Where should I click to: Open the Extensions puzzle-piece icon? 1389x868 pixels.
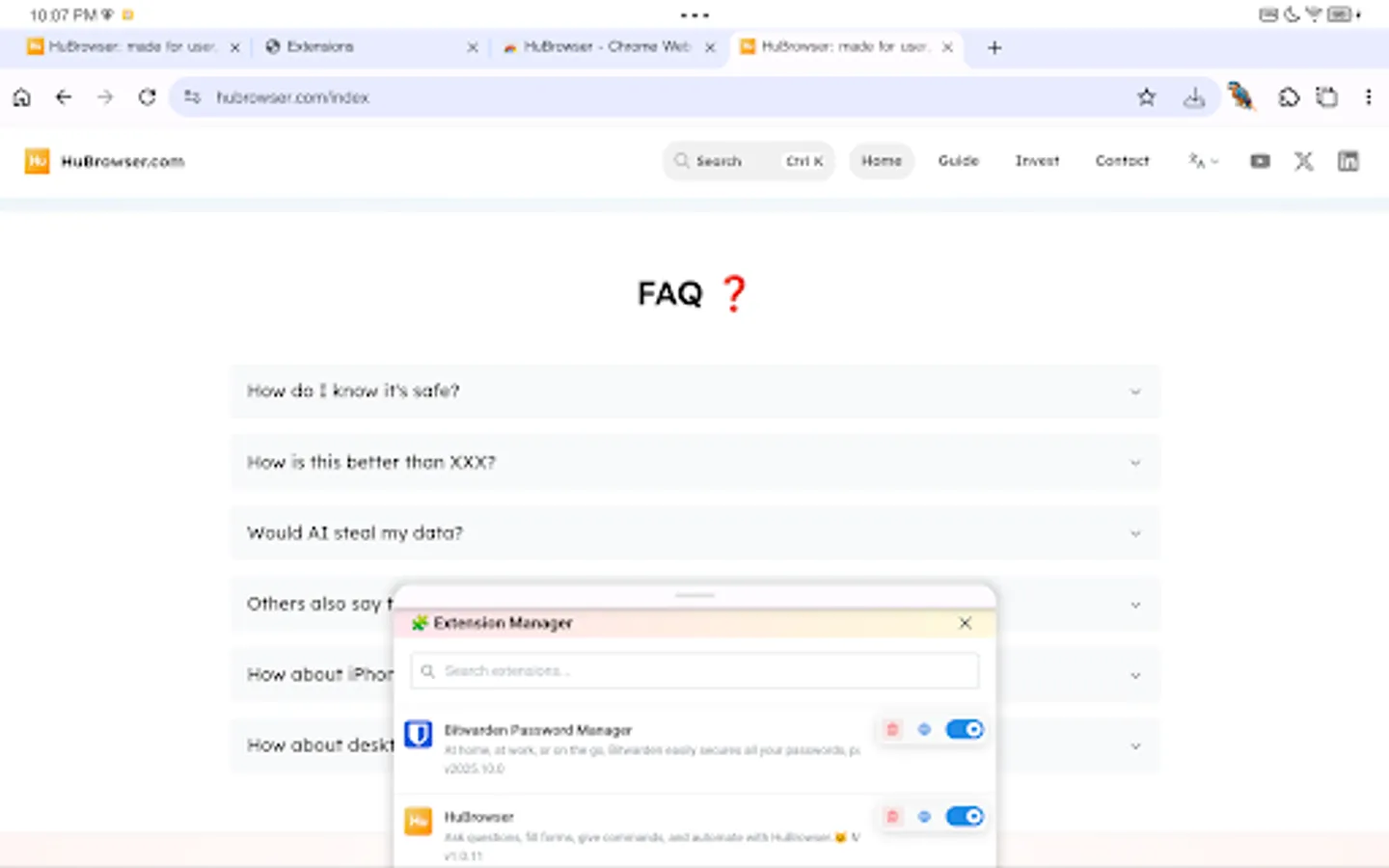click(1289, 96)
